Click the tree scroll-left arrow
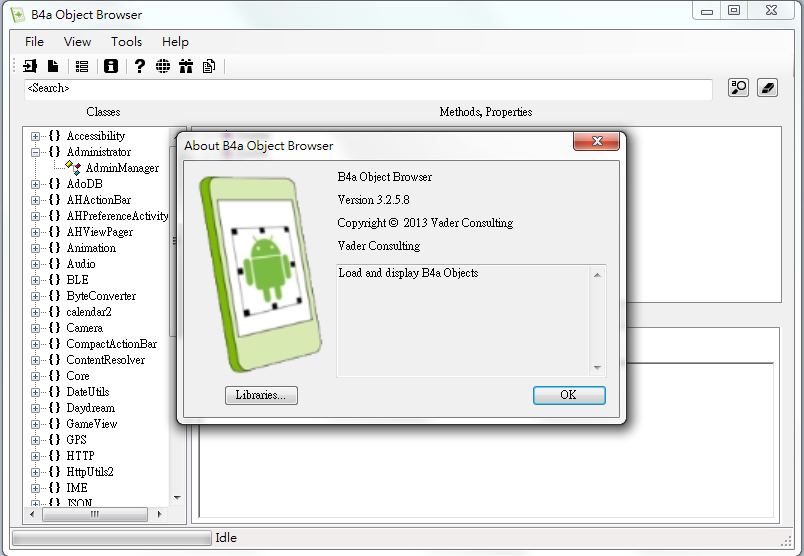The width and height of the screenshot is (804, 556). (32, 514)
